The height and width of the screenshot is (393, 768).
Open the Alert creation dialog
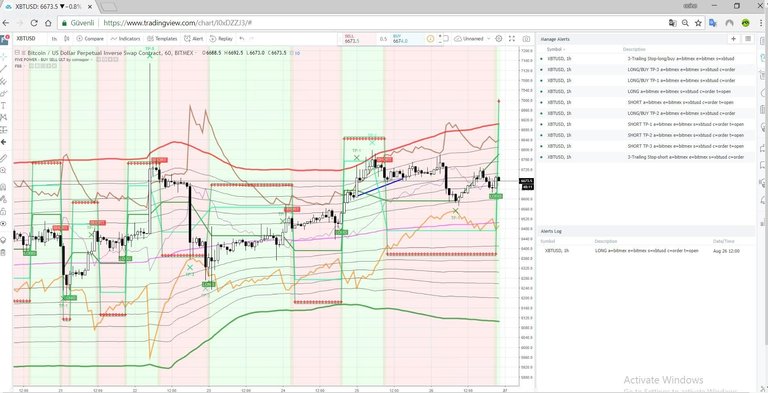(193, 39)
